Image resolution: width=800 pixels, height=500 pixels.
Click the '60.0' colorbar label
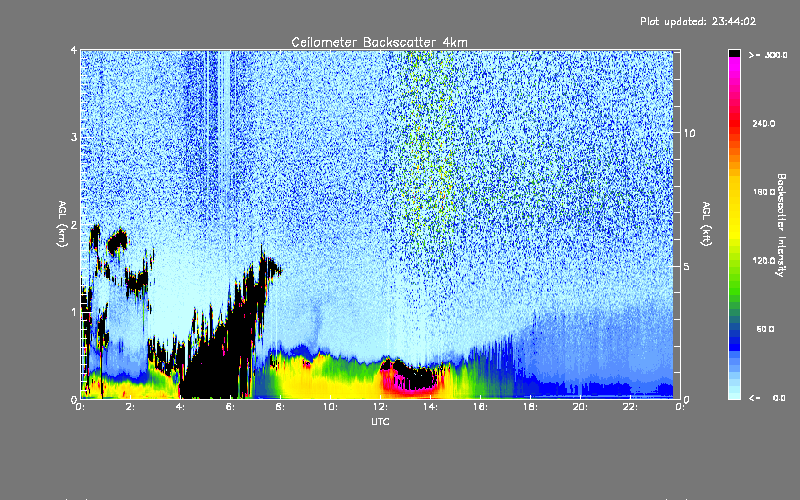tap(765, 329)
